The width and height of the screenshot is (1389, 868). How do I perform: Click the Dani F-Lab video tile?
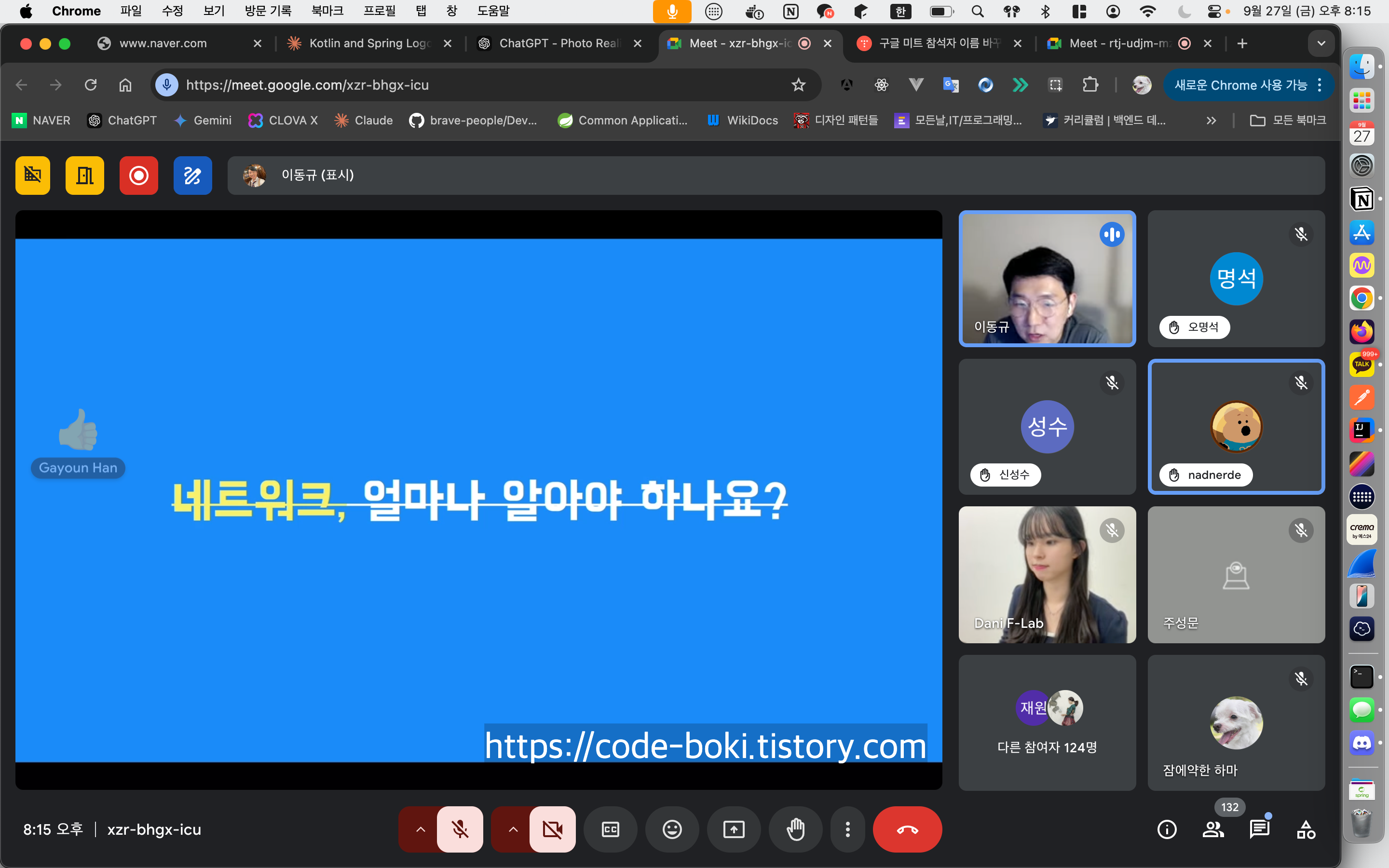click(1047, 575)
